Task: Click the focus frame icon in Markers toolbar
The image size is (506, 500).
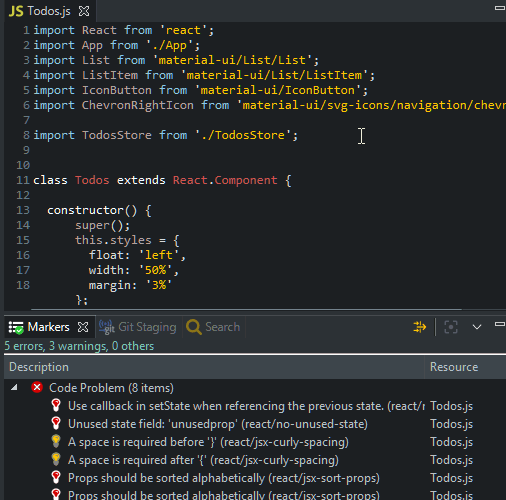Action: 451,327
